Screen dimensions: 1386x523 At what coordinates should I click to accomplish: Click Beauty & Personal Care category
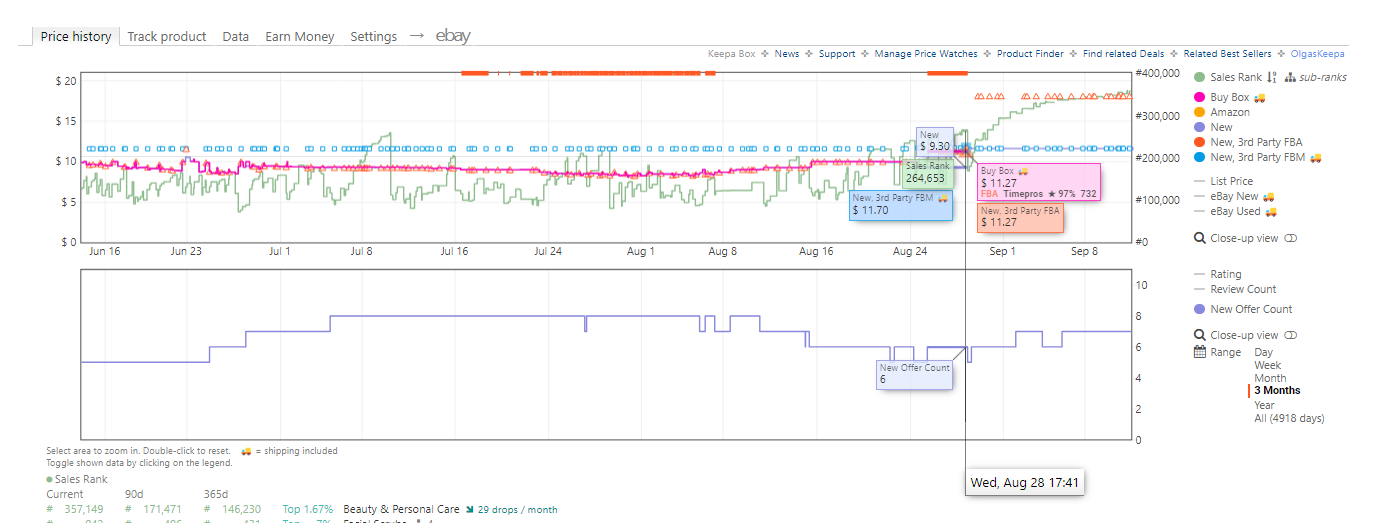pyautogui.click(x=401, y=510)
